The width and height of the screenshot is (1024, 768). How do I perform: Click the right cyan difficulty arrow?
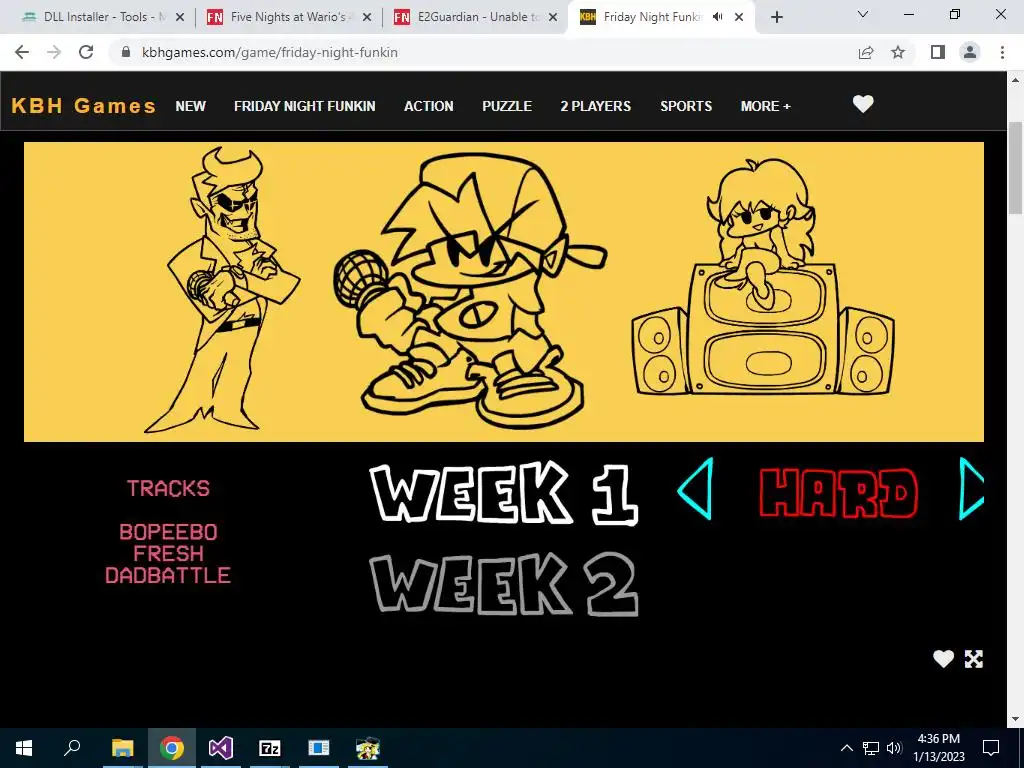pyautogui.click(x=971, y=488)
